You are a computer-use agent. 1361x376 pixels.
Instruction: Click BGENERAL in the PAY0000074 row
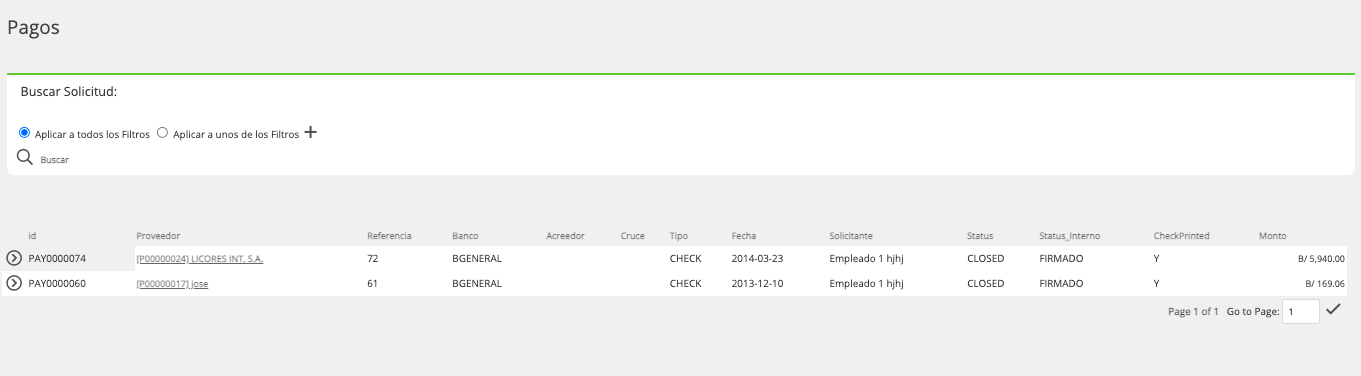(x=477, y=258)
